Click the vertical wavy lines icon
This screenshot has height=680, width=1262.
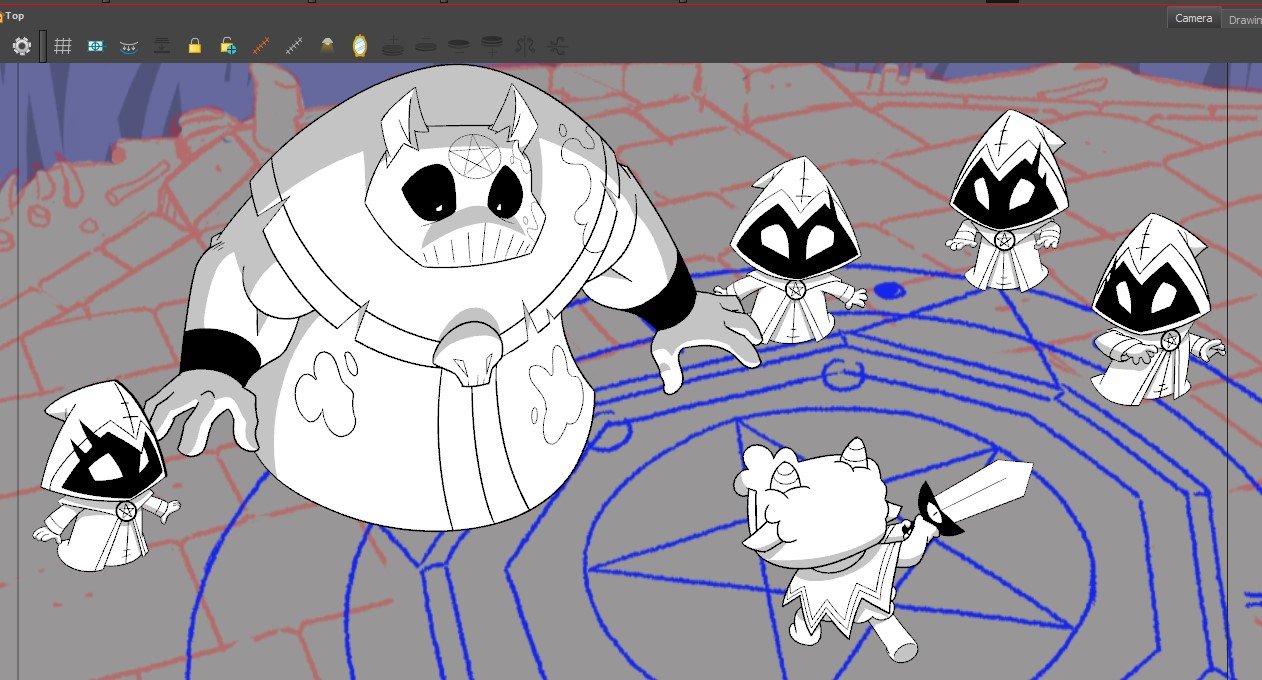coord(525,46)
